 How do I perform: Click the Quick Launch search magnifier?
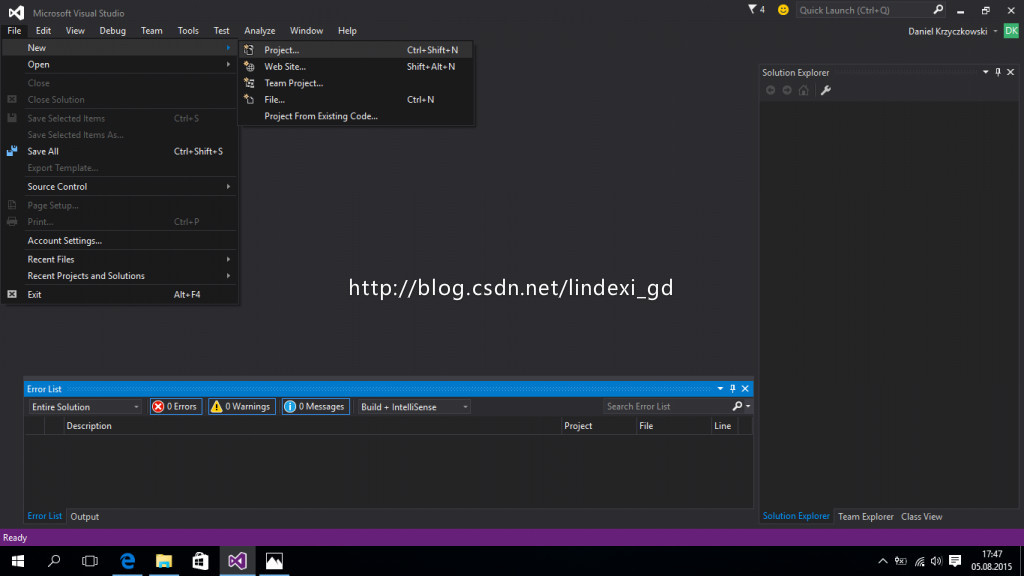(x=938, y=10)
